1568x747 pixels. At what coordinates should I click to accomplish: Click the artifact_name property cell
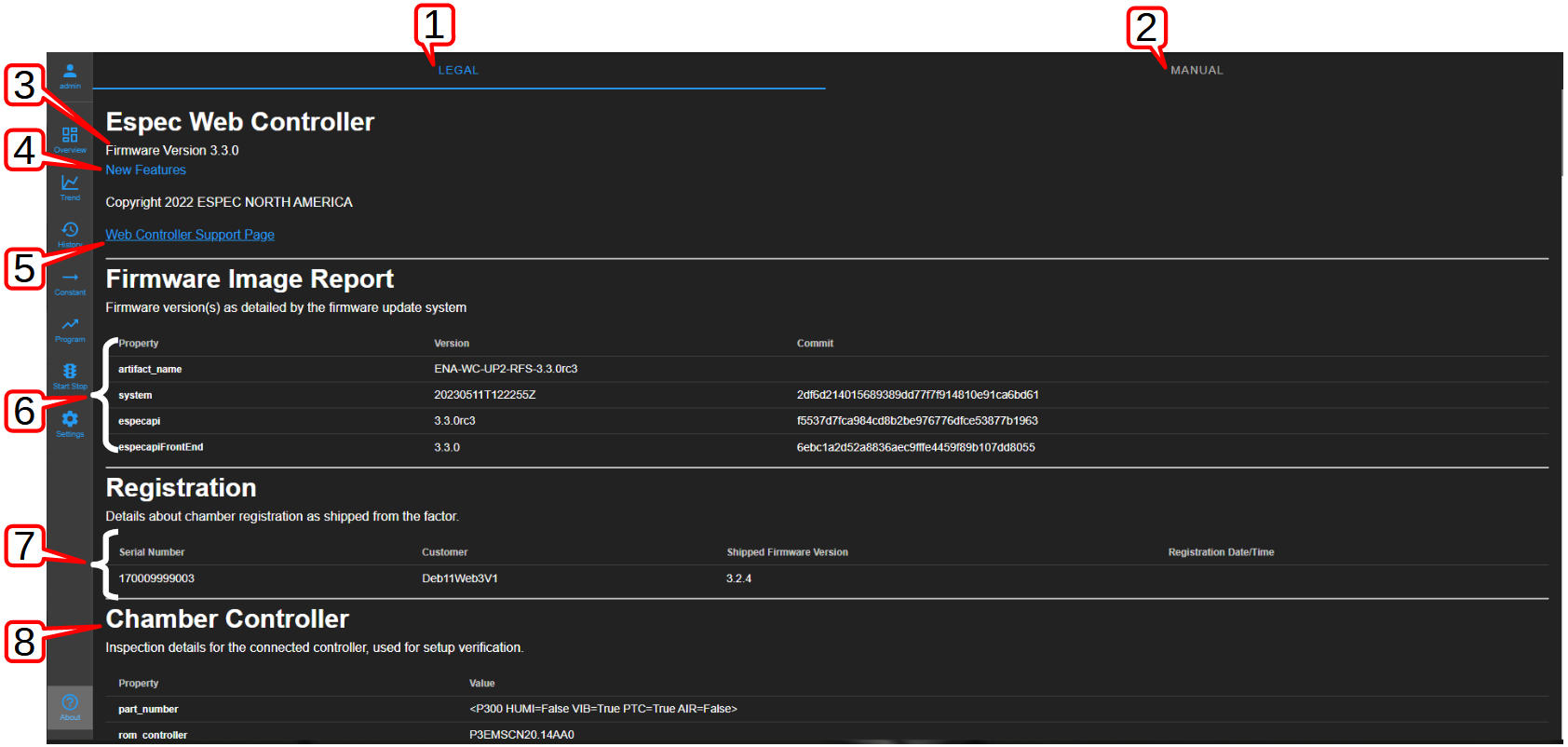pos(150,369)
